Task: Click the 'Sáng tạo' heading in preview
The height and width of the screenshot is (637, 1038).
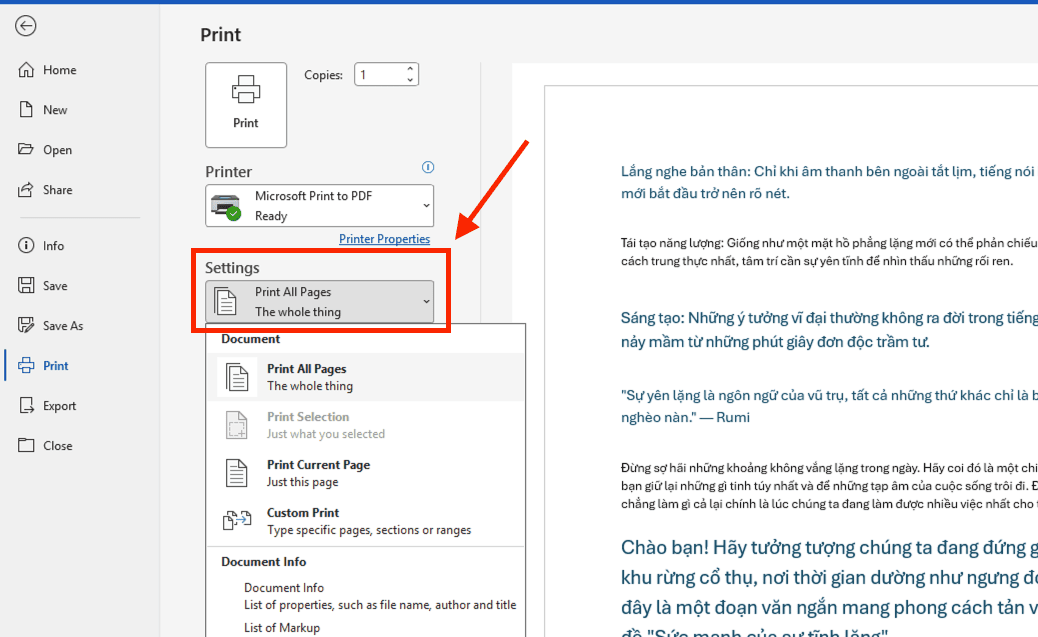Action: click(x=829, y=330)
